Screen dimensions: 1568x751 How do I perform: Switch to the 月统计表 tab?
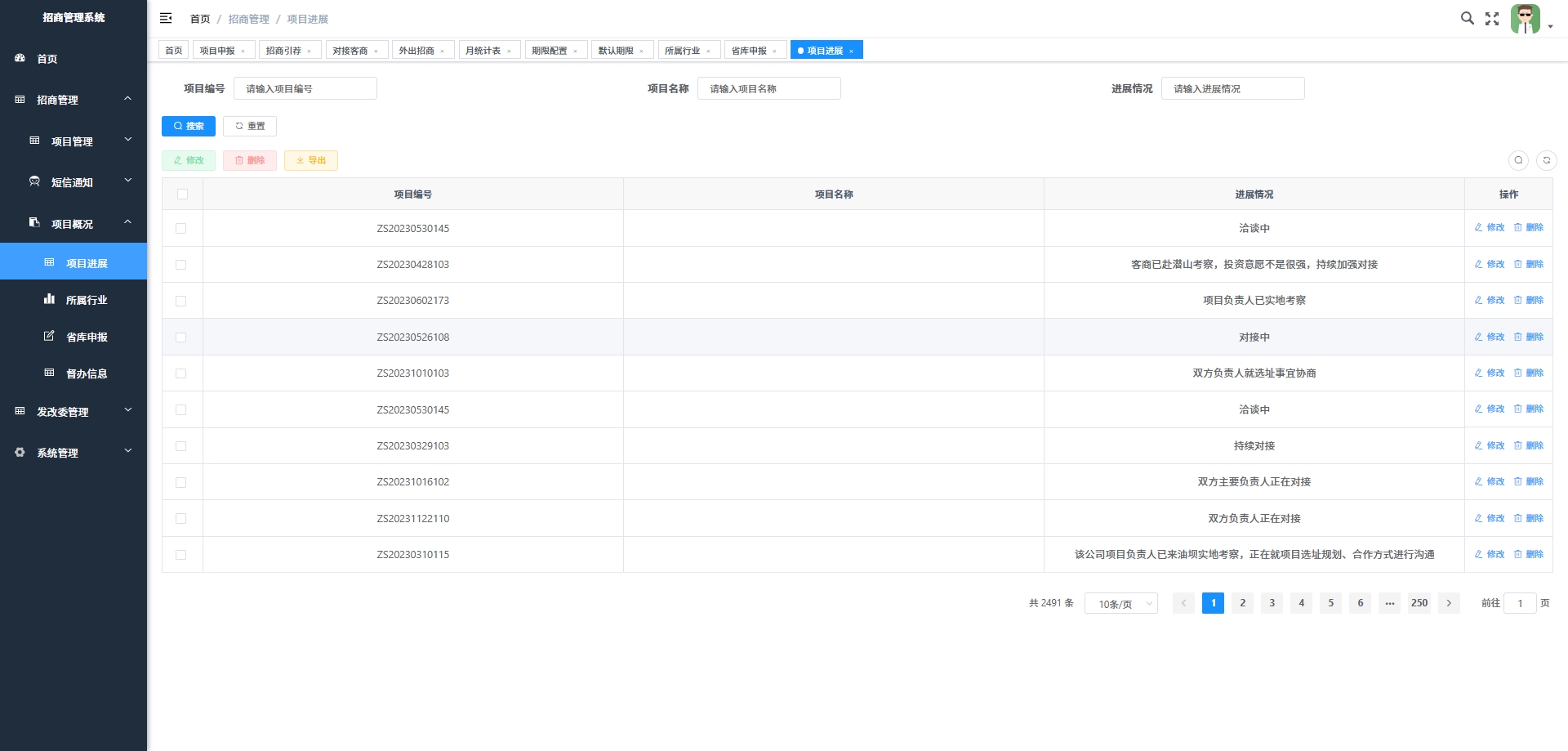tap(483, 51)
